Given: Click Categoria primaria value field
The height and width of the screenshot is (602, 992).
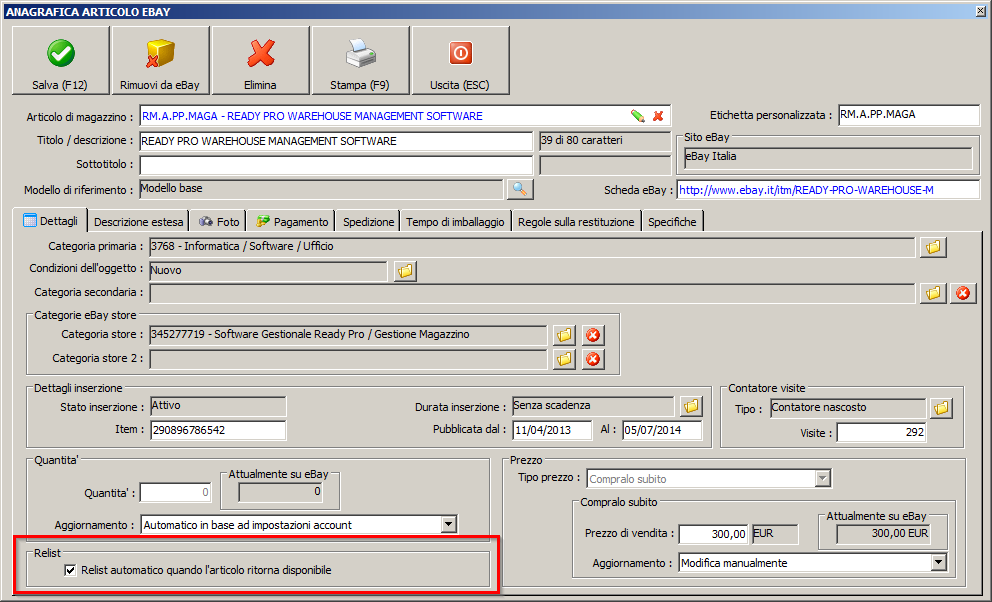Looking at the screenshot, I should [x=532, y=247].
